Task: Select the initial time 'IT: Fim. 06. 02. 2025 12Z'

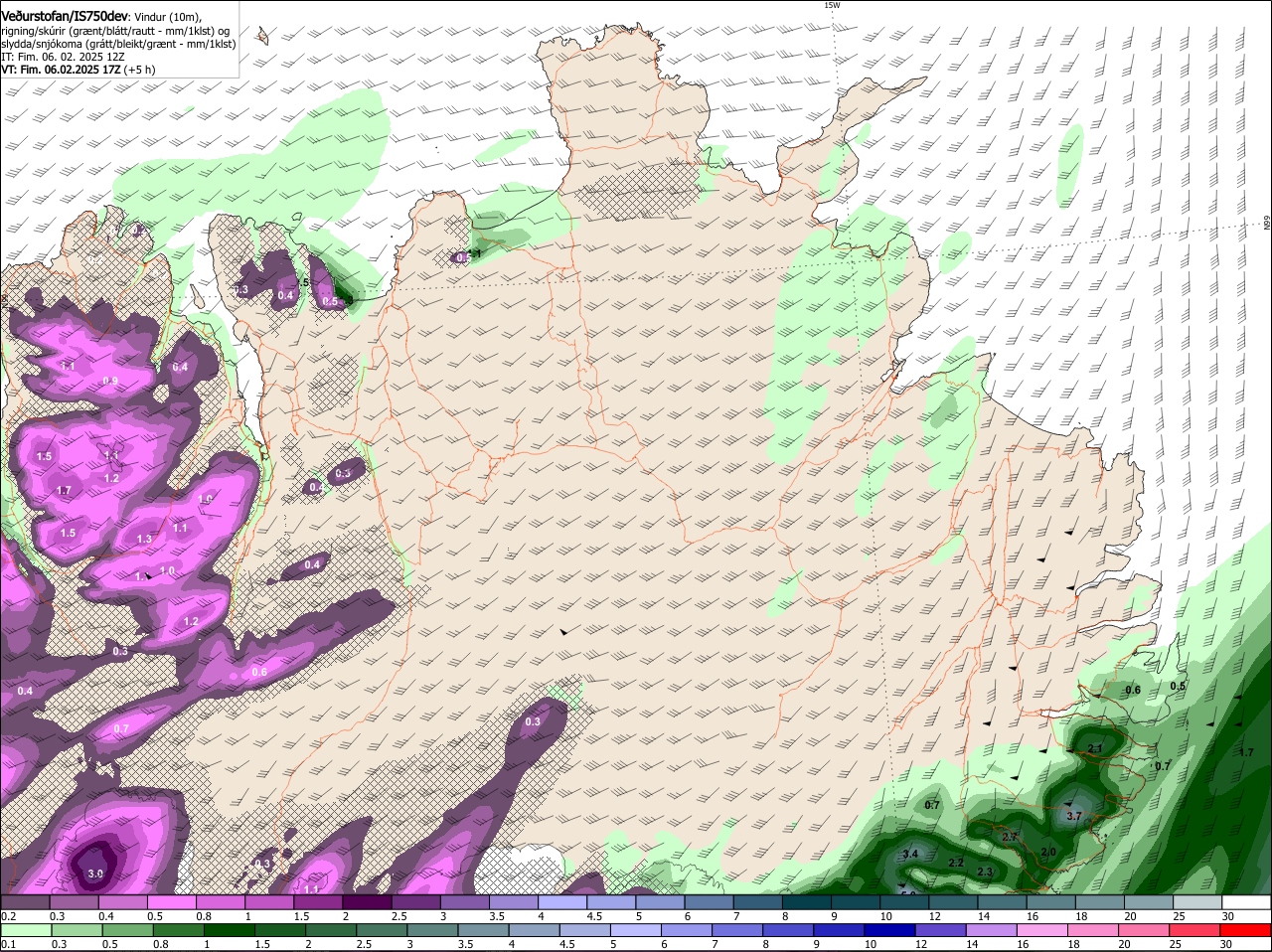Action: (x=63, y=57)
